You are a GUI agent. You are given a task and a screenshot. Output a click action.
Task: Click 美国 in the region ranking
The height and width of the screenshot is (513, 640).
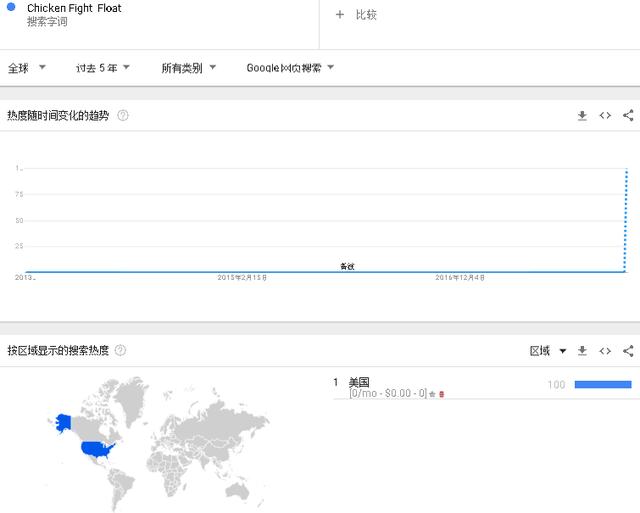(359, 382)
